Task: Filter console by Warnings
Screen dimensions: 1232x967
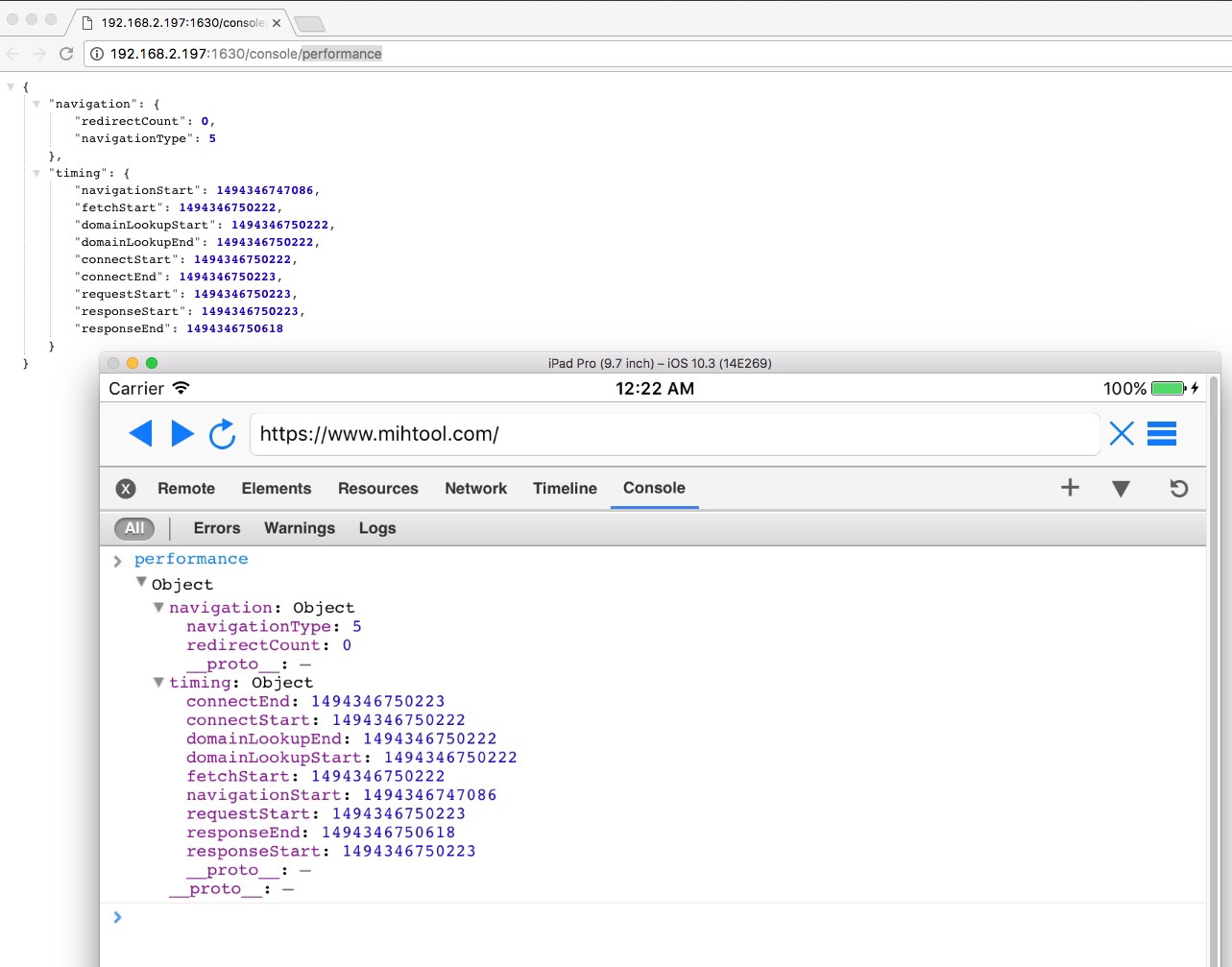Action: tap(300, 528)
